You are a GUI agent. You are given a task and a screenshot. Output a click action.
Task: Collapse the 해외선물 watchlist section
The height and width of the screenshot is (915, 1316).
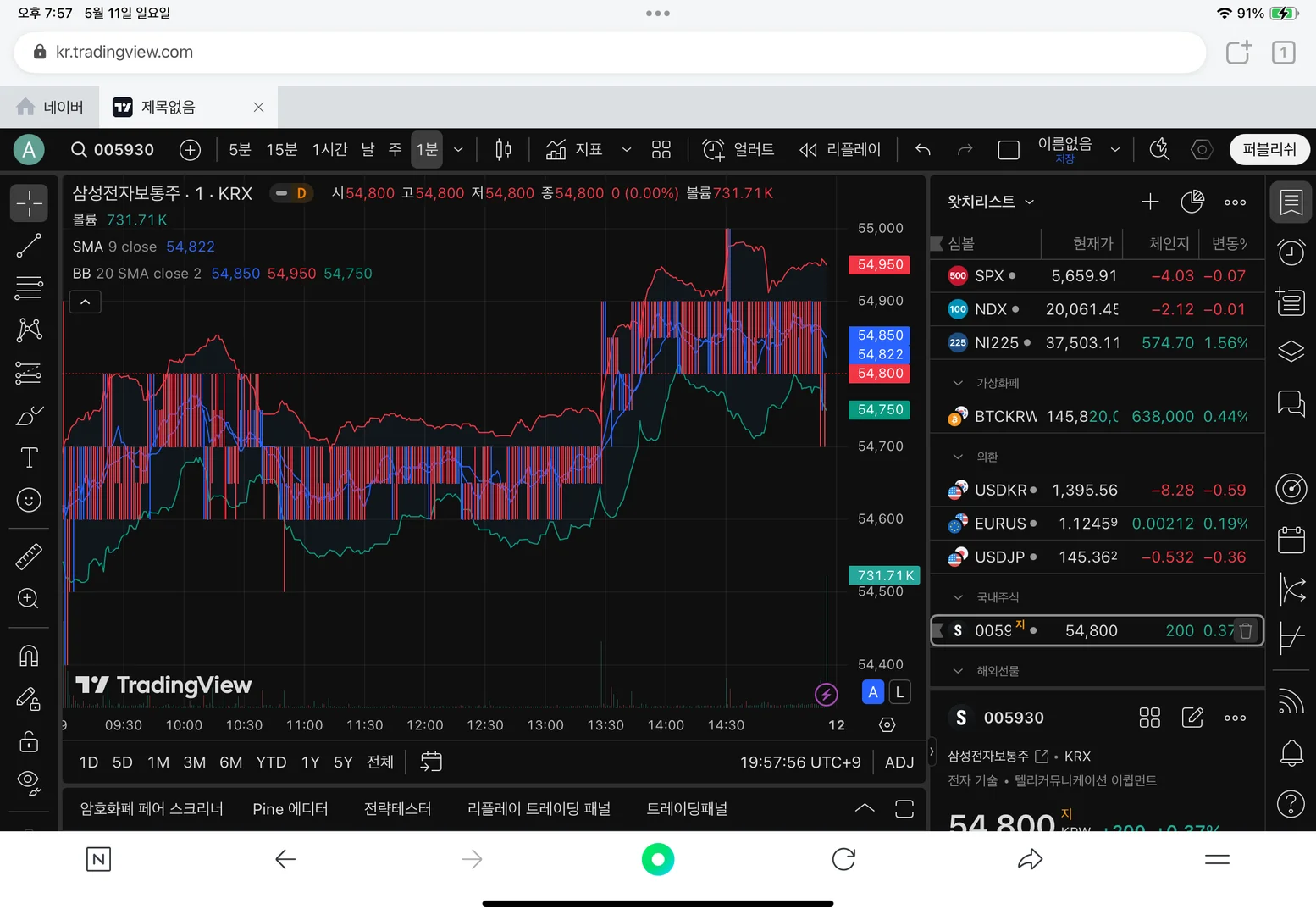pyautogui.click(x=958, y=671)
